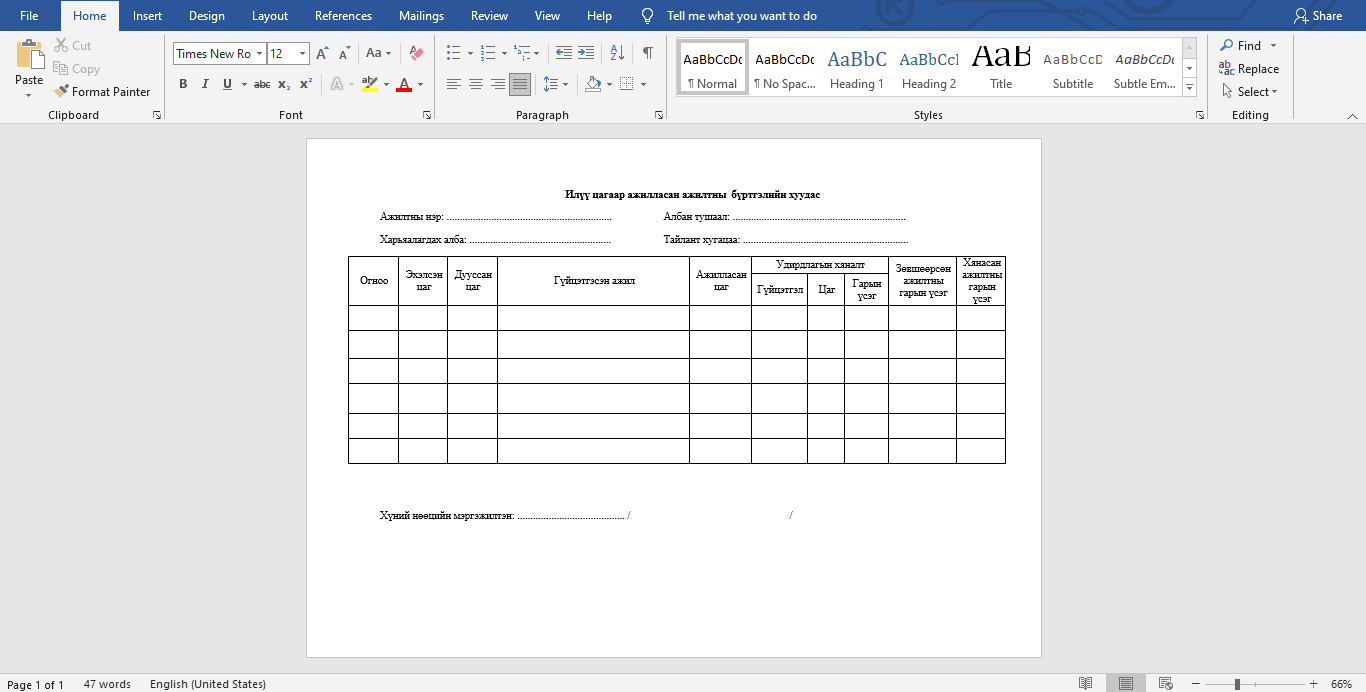Toggle bold formatting
The image size is (1366, 692).
(x=183, y=84)
